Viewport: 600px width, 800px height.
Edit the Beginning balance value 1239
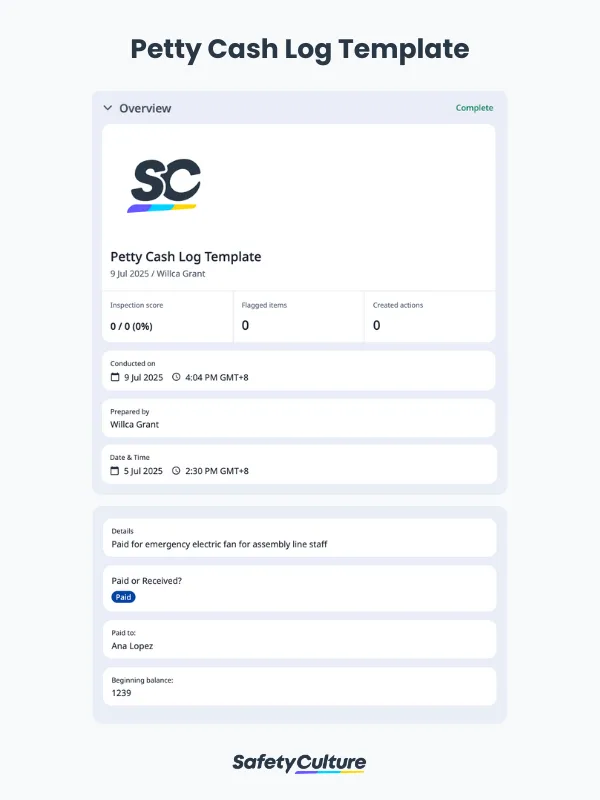(120, 693)
